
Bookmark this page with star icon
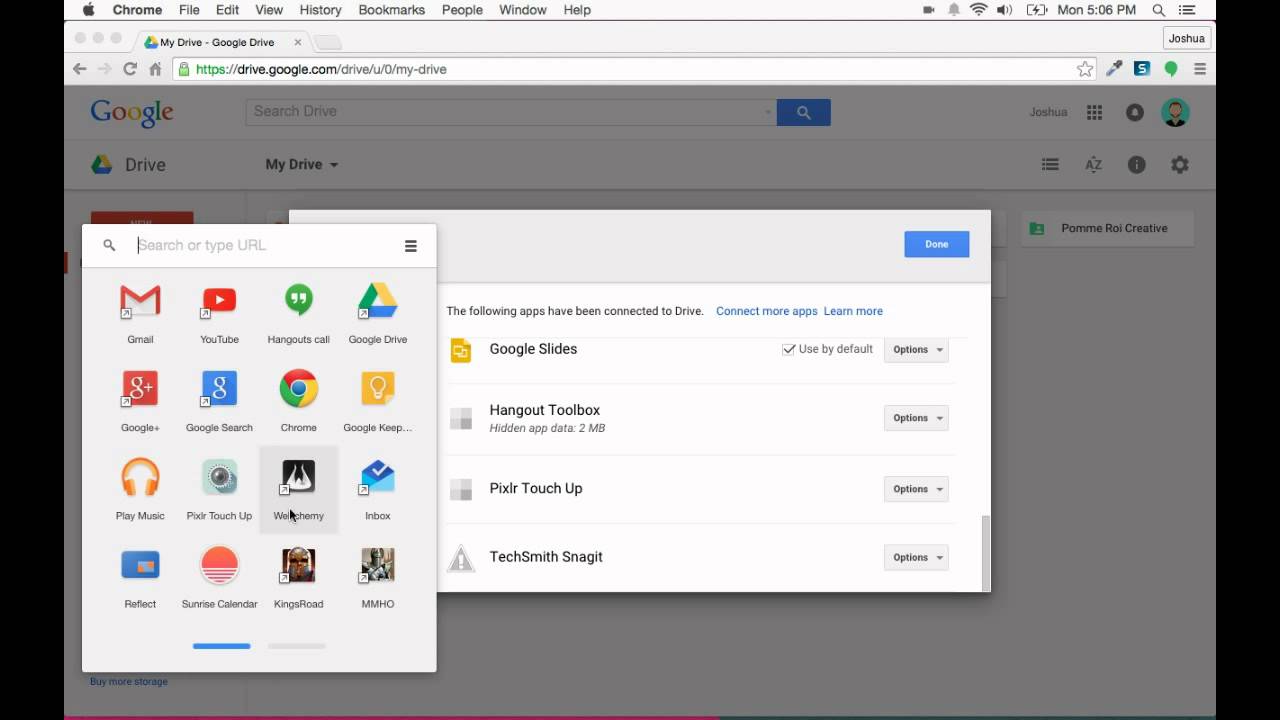coord(1085,69)
